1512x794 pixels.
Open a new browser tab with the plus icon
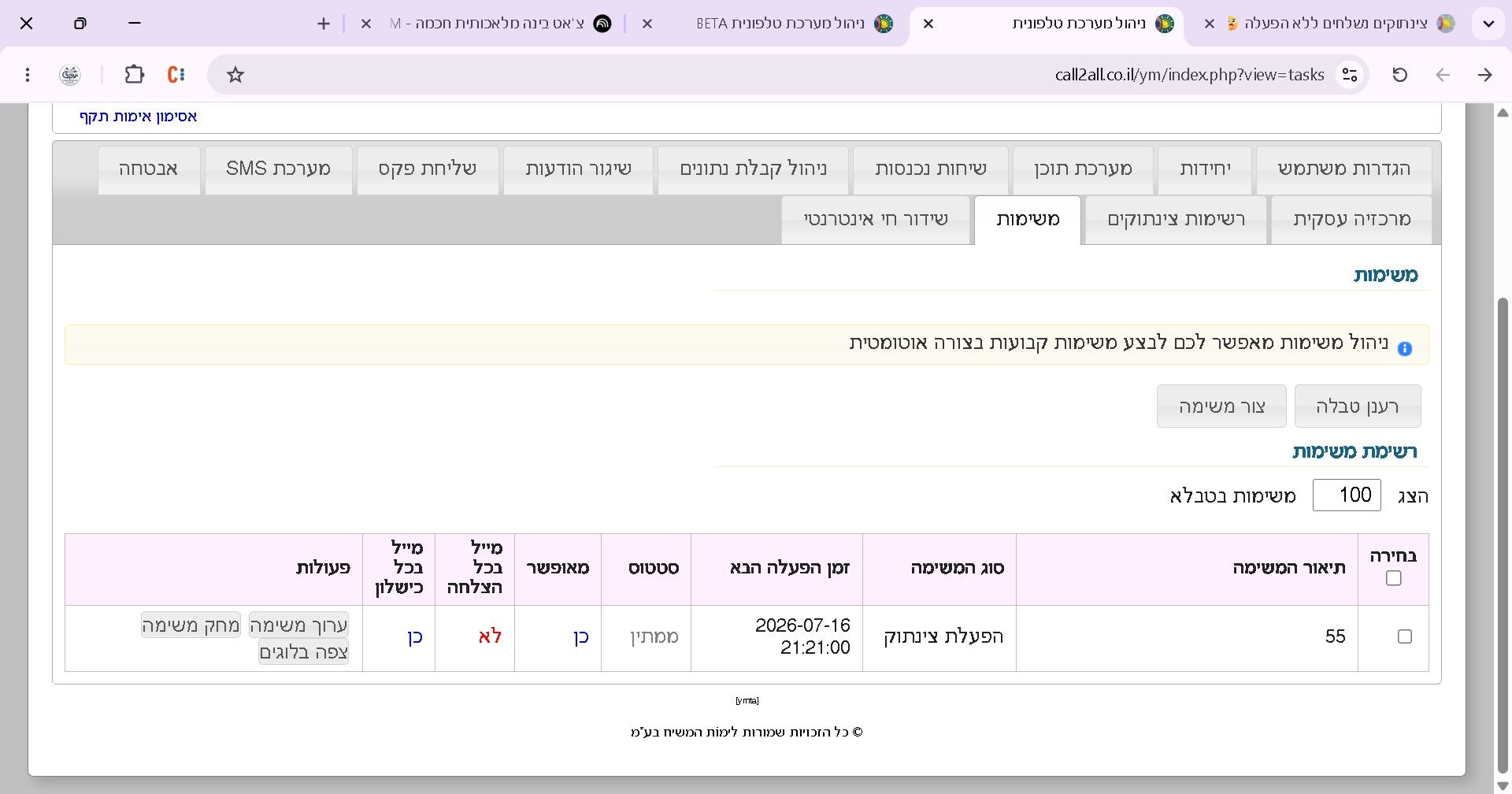pyautogui.click(x=324, y=24)
